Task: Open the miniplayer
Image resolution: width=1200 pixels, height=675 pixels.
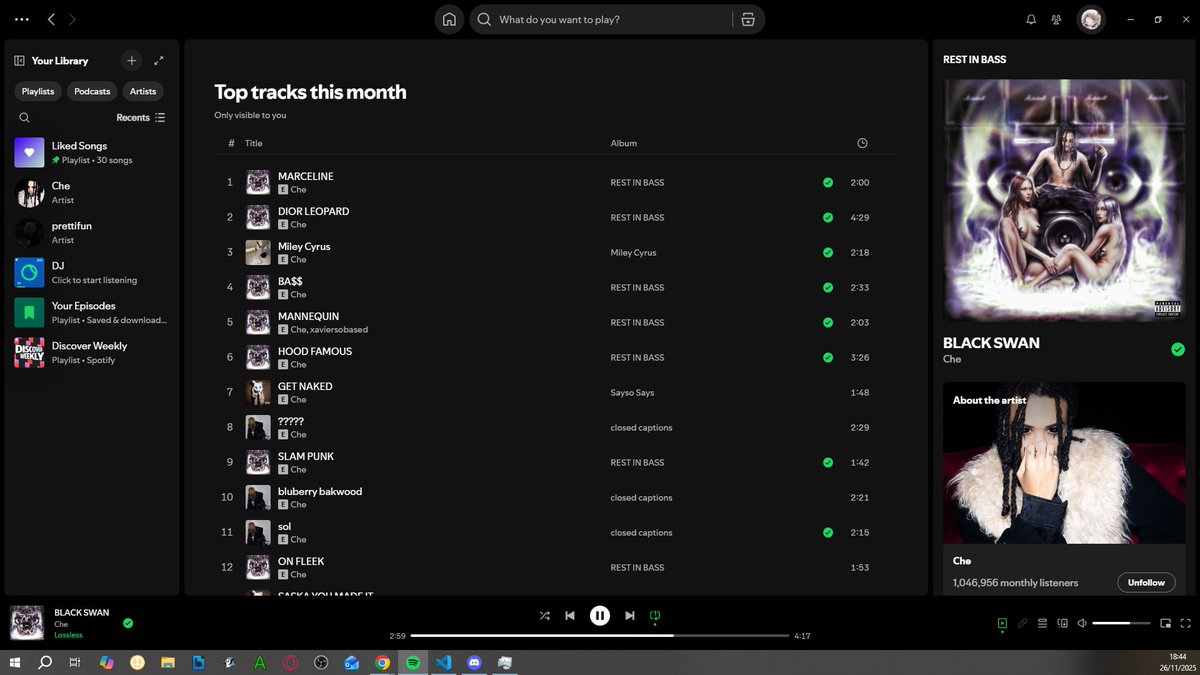Action: pyautogui.click(x=1165, y=623)
